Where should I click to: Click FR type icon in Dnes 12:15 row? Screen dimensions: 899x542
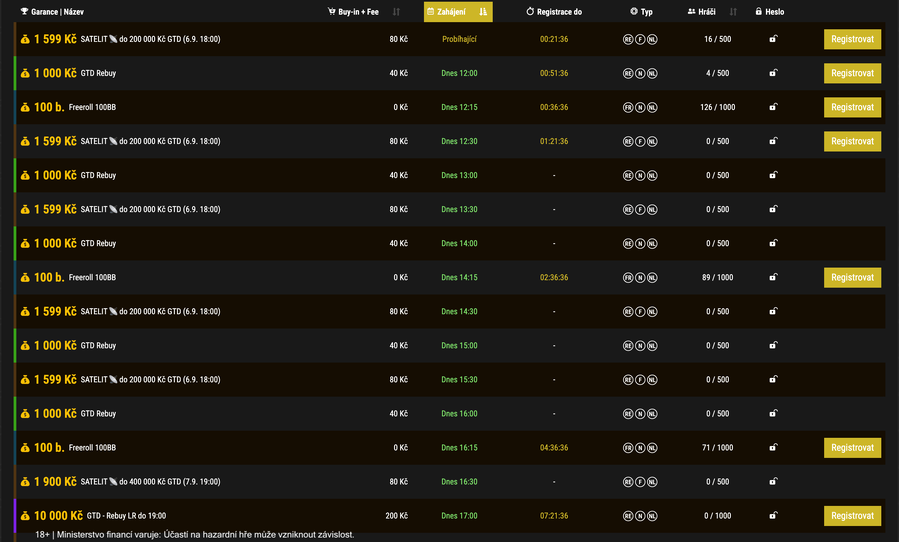coord(628,107)
